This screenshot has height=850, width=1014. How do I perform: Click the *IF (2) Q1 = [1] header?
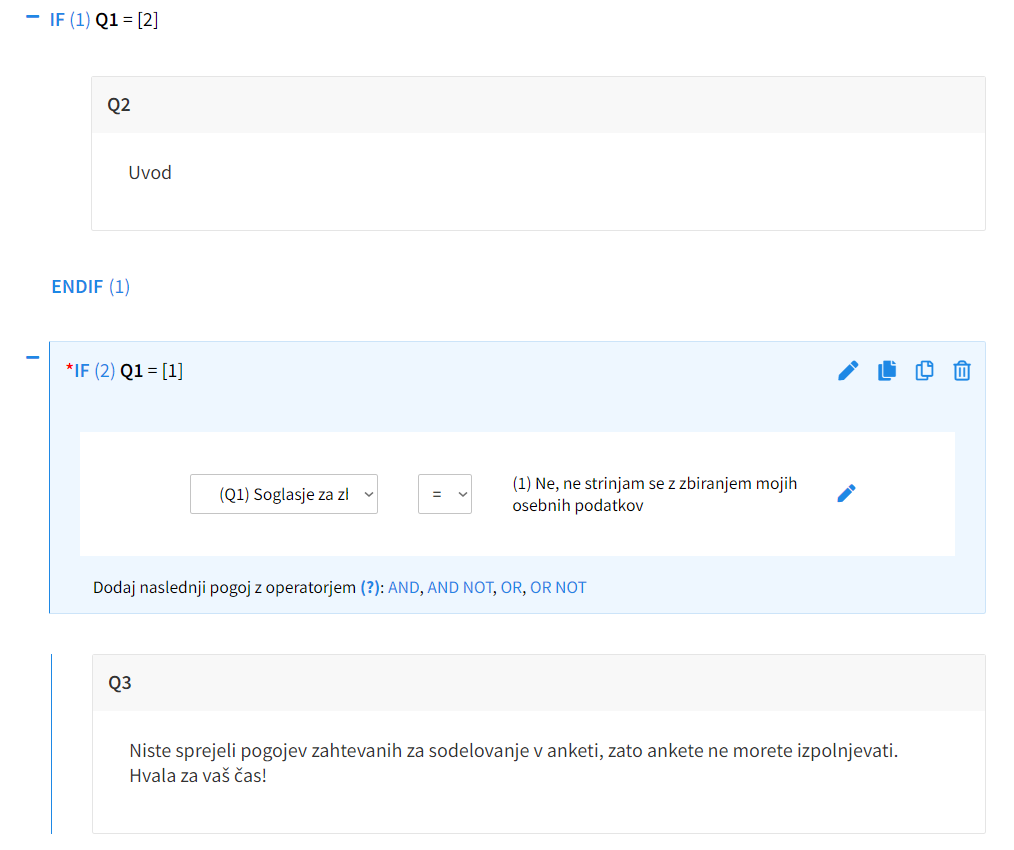click(x=125, y=371)
